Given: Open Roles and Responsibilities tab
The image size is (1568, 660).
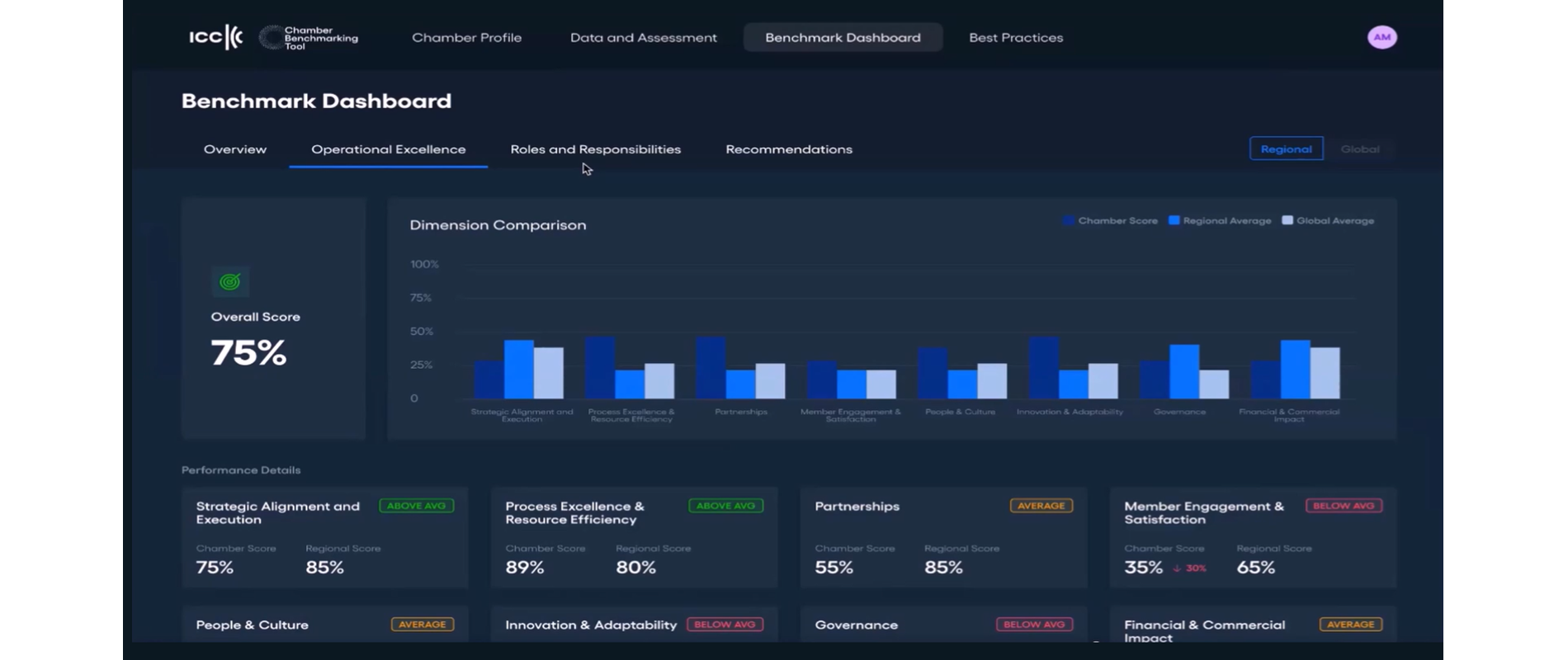Looking at the screenshot, I should point(596,149).
